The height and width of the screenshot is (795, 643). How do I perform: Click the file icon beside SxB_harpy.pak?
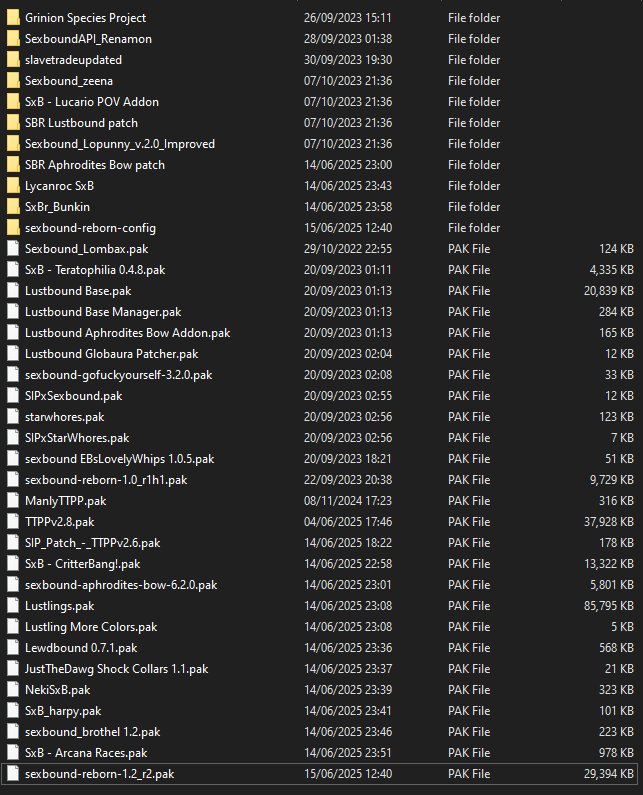[x=13, y=710]
